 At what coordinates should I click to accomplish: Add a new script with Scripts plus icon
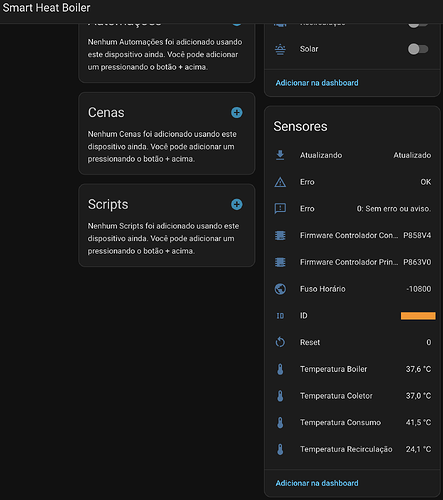pos(237,204)
